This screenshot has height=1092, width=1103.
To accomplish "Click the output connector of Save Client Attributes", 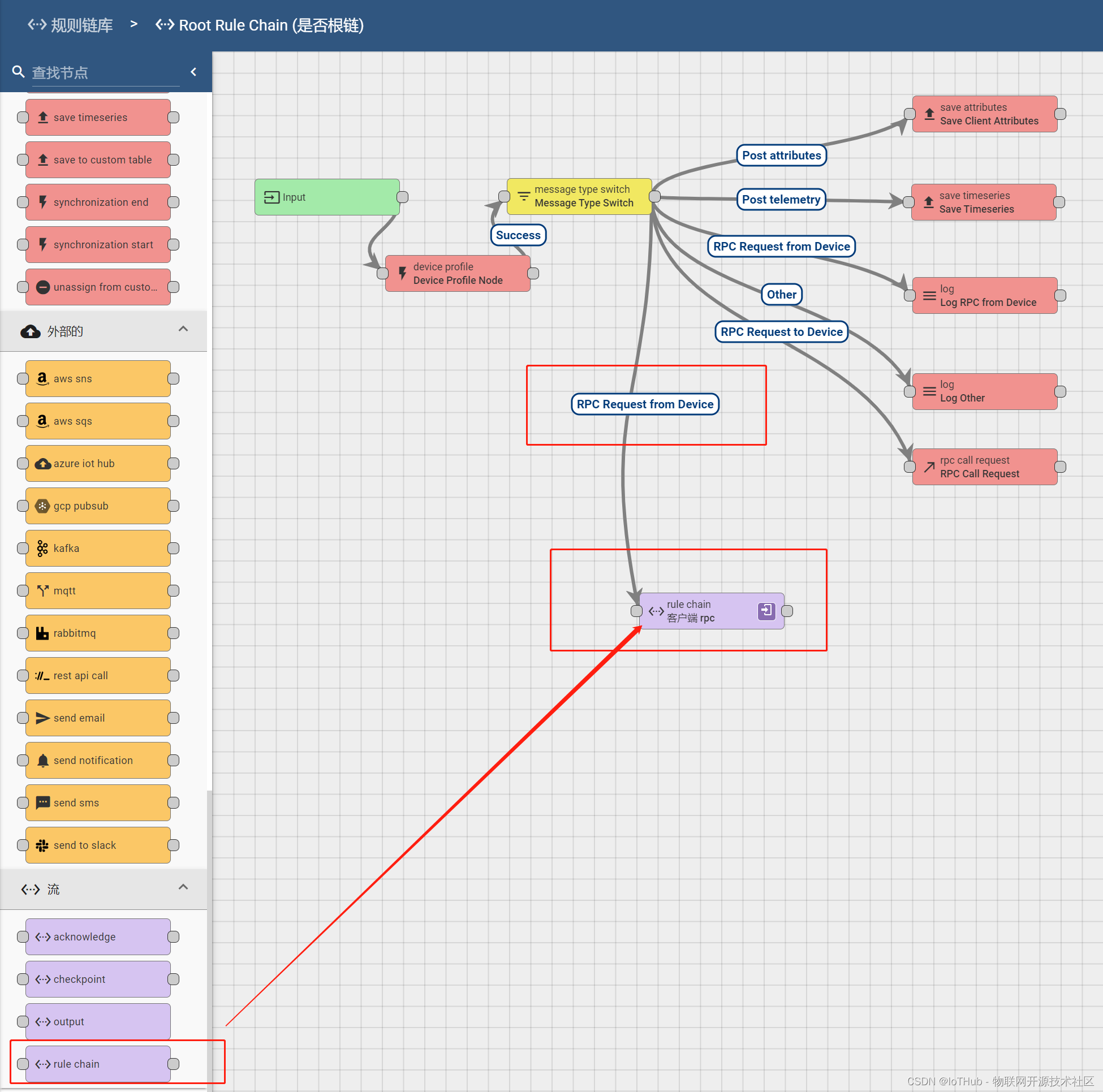I will point(1061,113).
